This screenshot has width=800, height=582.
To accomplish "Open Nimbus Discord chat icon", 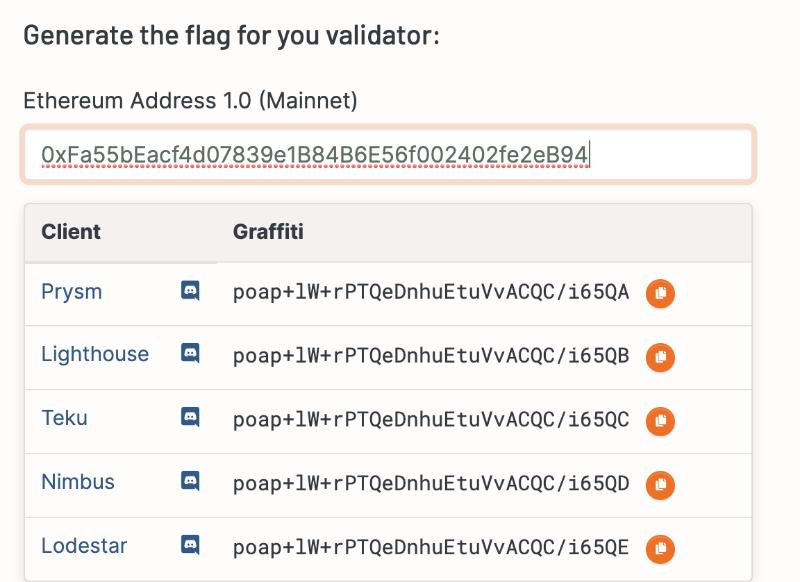I will point(190,481).
